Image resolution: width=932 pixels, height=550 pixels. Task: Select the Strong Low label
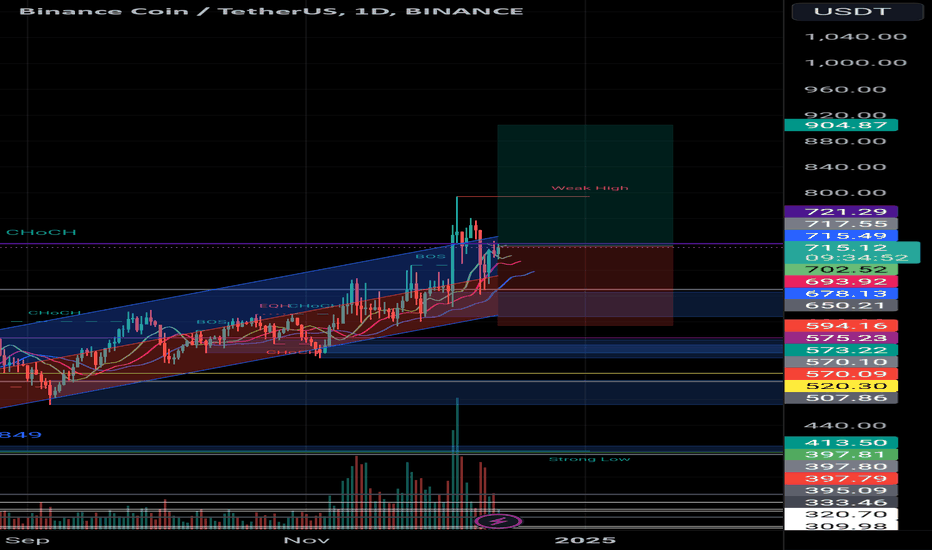click(x=589, y=459)
